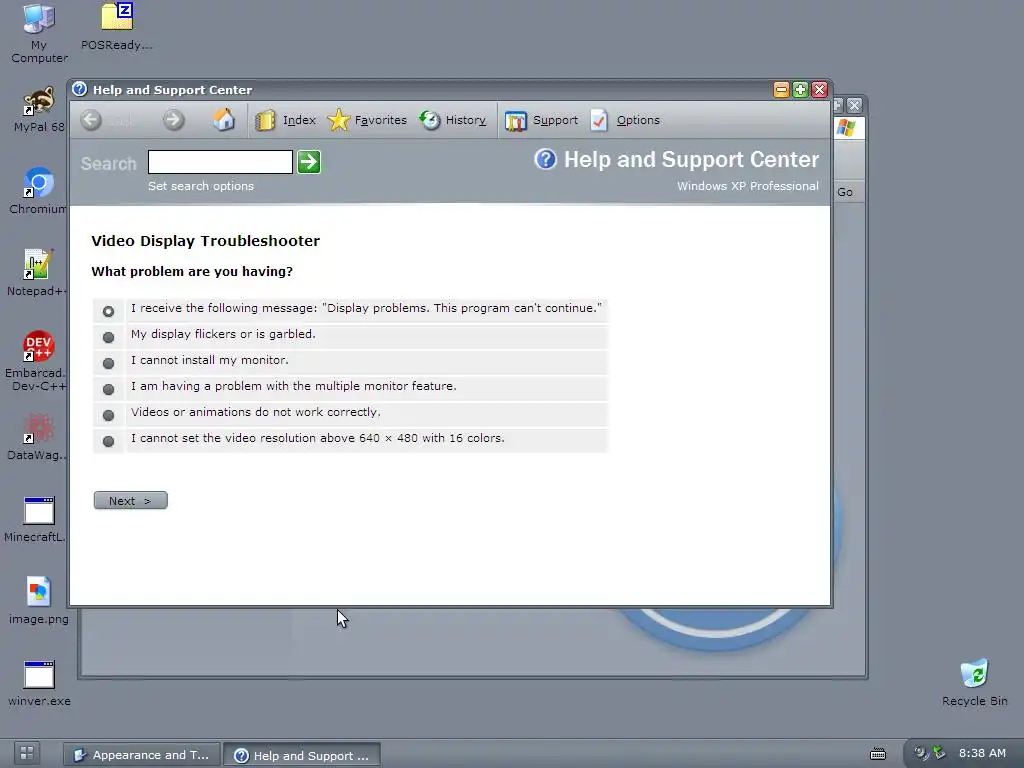
Task: Close the Help and Support Center window
Action: pyautogui.click(x=820, y=89)
